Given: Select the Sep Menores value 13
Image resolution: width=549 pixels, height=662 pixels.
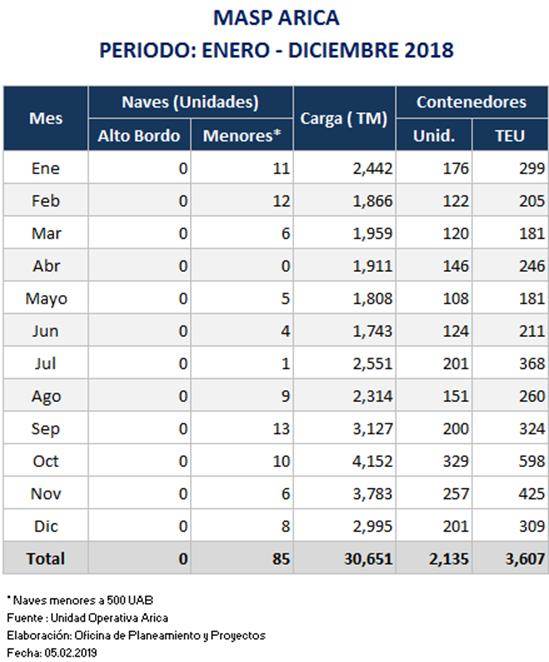Looking at the screenshot, I should point(281,429).
